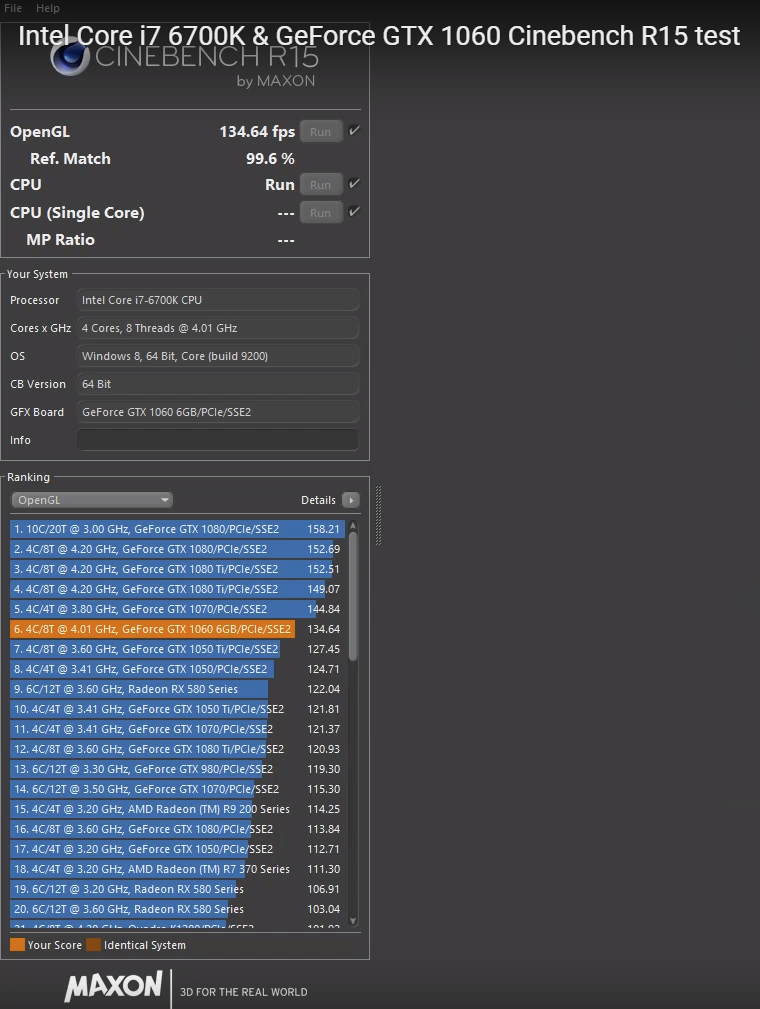Click ranking scrollbar down arrow

point(353,921)
